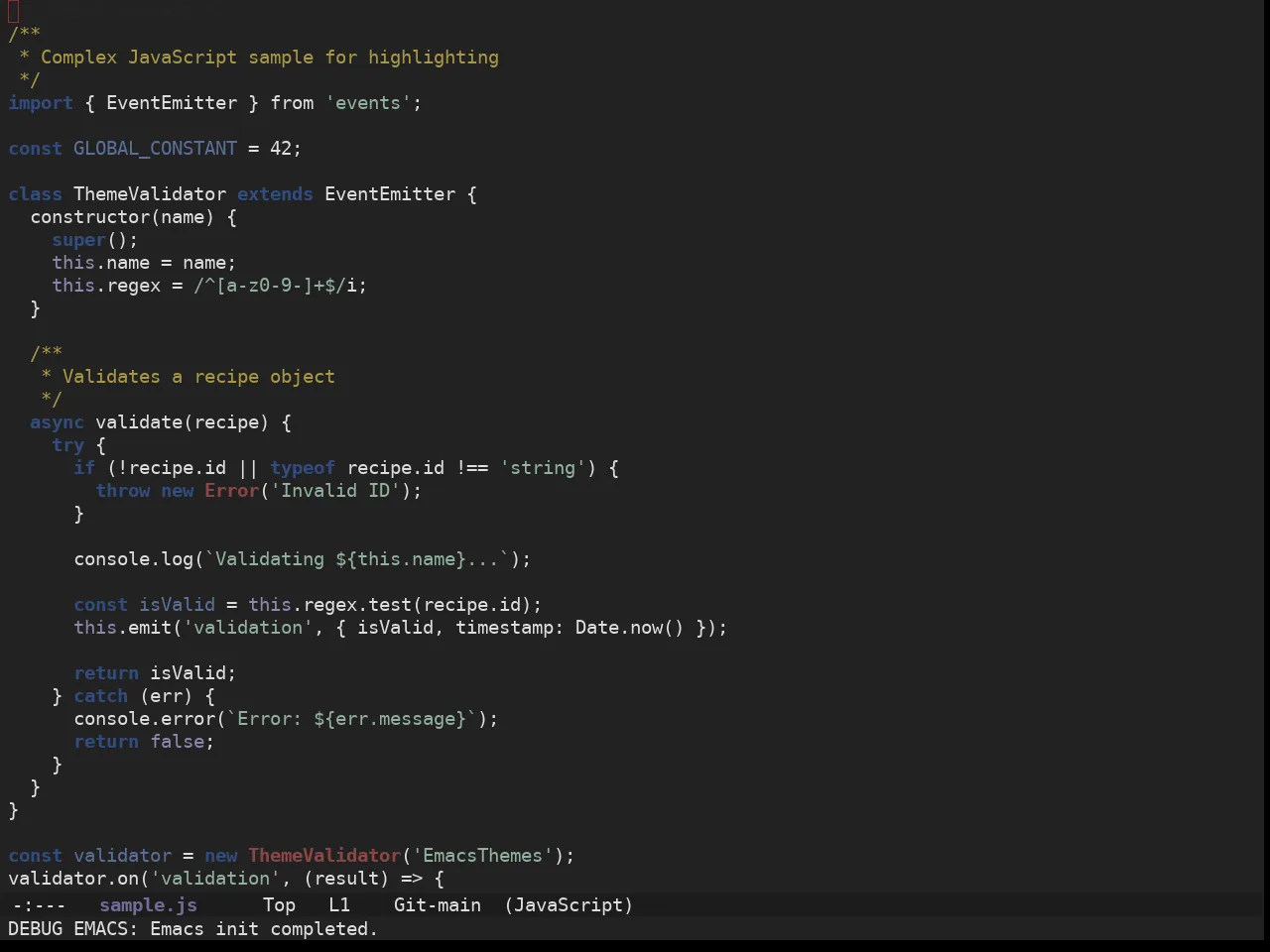Click the 'try' keyword

67,444
